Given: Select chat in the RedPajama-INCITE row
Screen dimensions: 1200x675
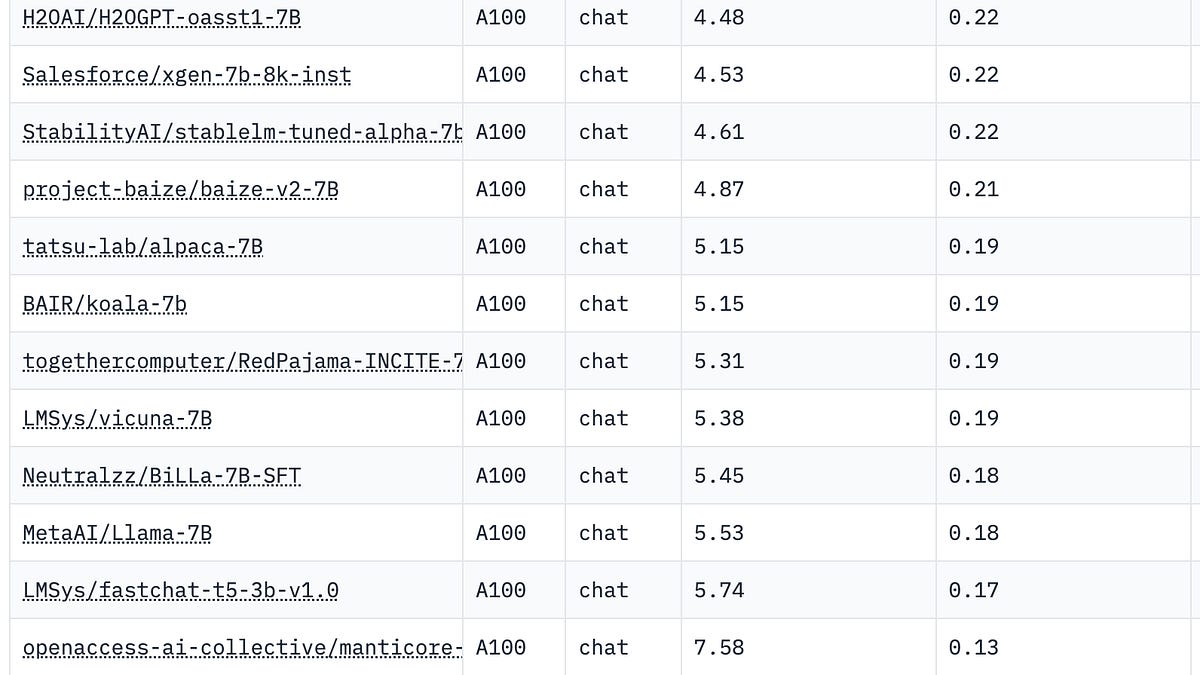Looking at the screenshot, I should pyautogui.click(x=604, y=361).
